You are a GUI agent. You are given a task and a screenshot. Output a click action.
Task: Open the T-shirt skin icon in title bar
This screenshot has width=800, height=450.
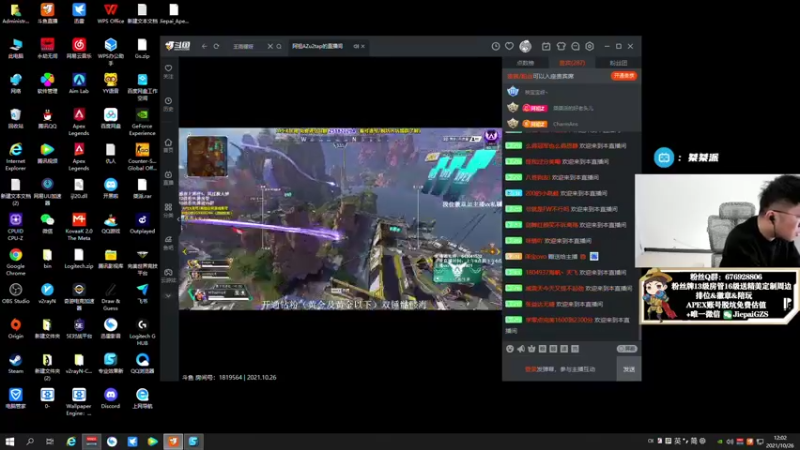click(561, 46)
